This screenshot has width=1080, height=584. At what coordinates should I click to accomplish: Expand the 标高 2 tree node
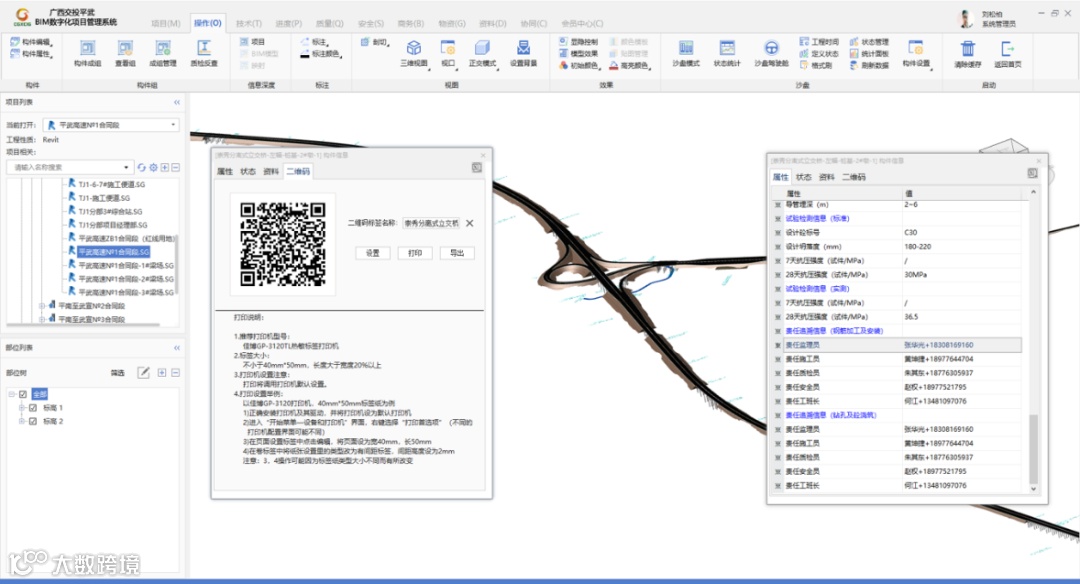(21, 421)
